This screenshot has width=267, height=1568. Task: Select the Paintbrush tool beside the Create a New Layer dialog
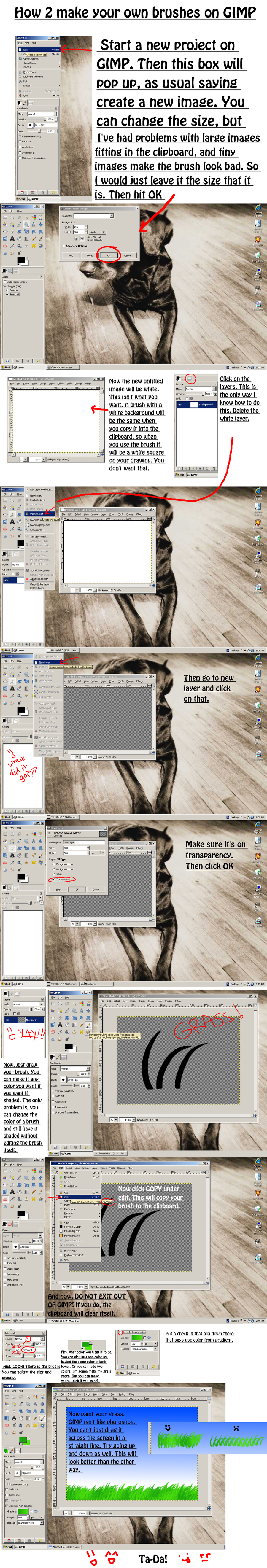point(40,855)
